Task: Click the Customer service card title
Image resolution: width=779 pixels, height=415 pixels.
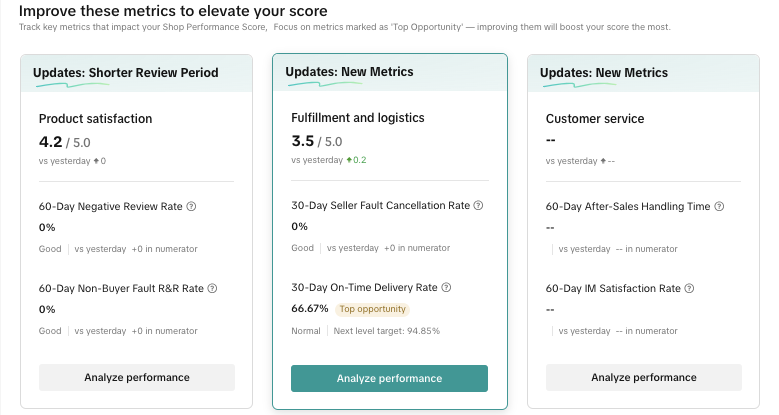Action: click(595, 119)
